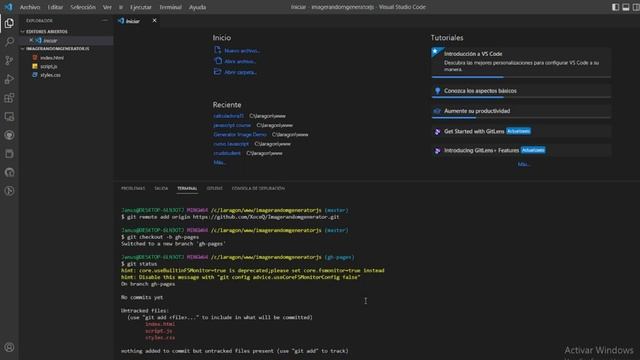The width and height of the screenshot is (640, 360).
Task: Open the Ver menu
Action: [107, 7]
